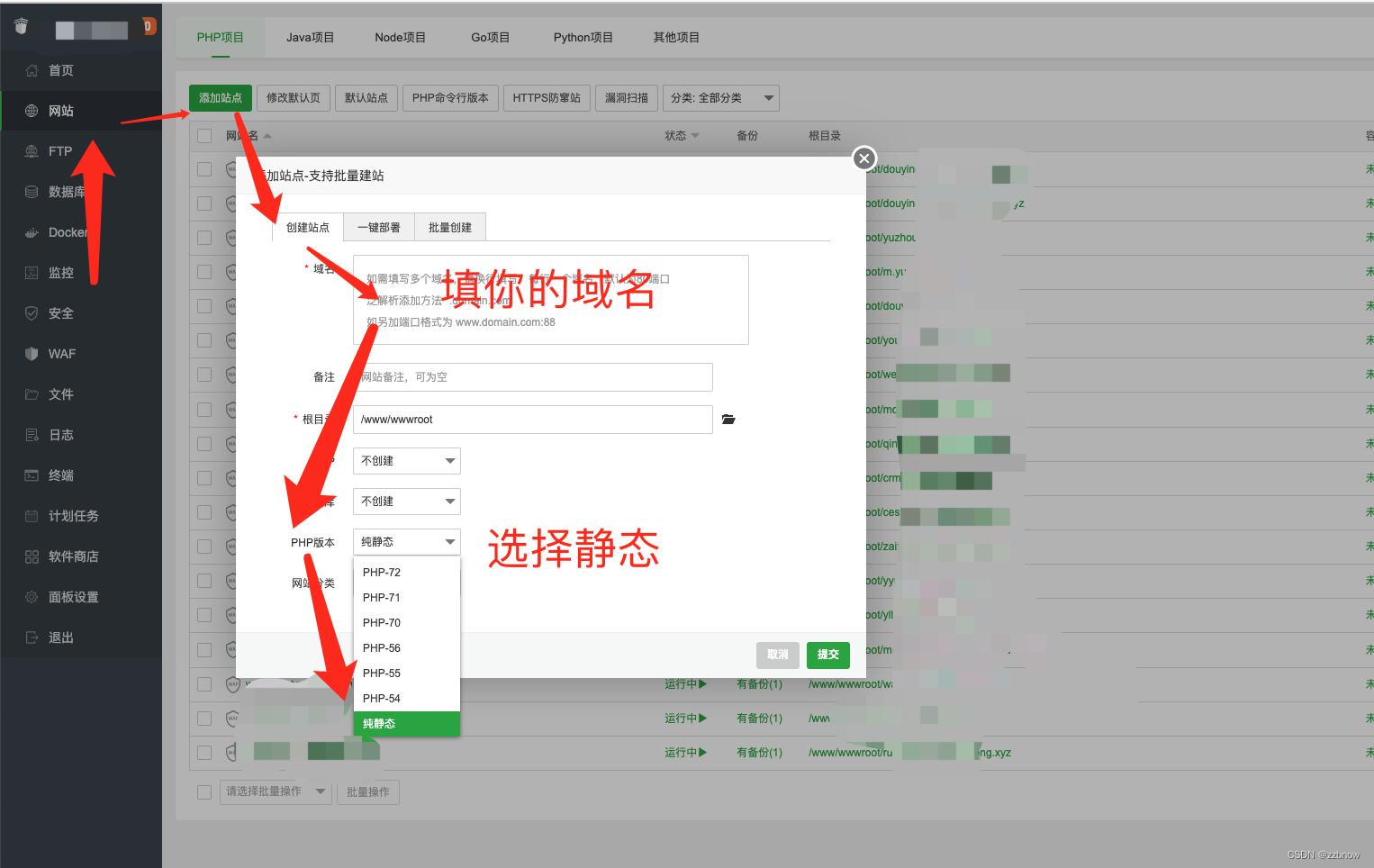Switch to the Java项目 tab
This screenshot has height=868, width=1374.
tap(311, 38)
